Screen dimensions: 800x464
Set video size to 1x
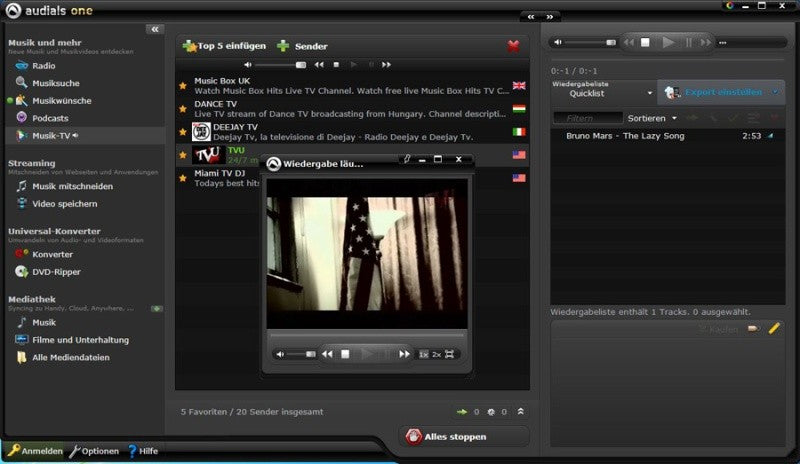[x=423, y=354]
